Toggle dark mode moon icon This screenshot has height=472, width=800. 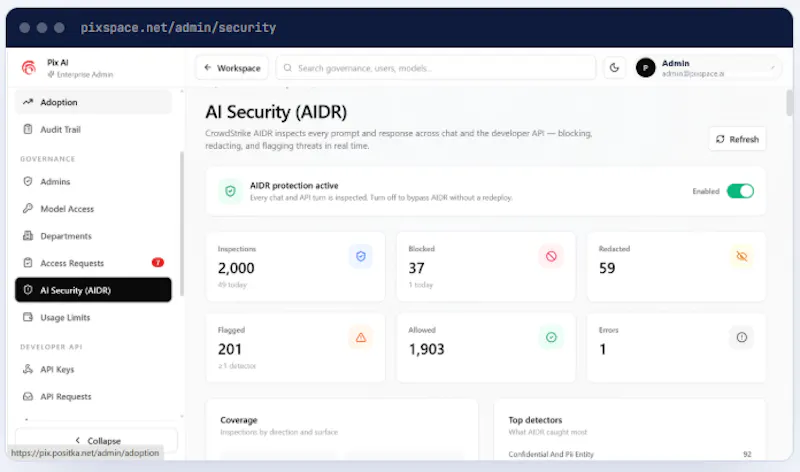614,68
